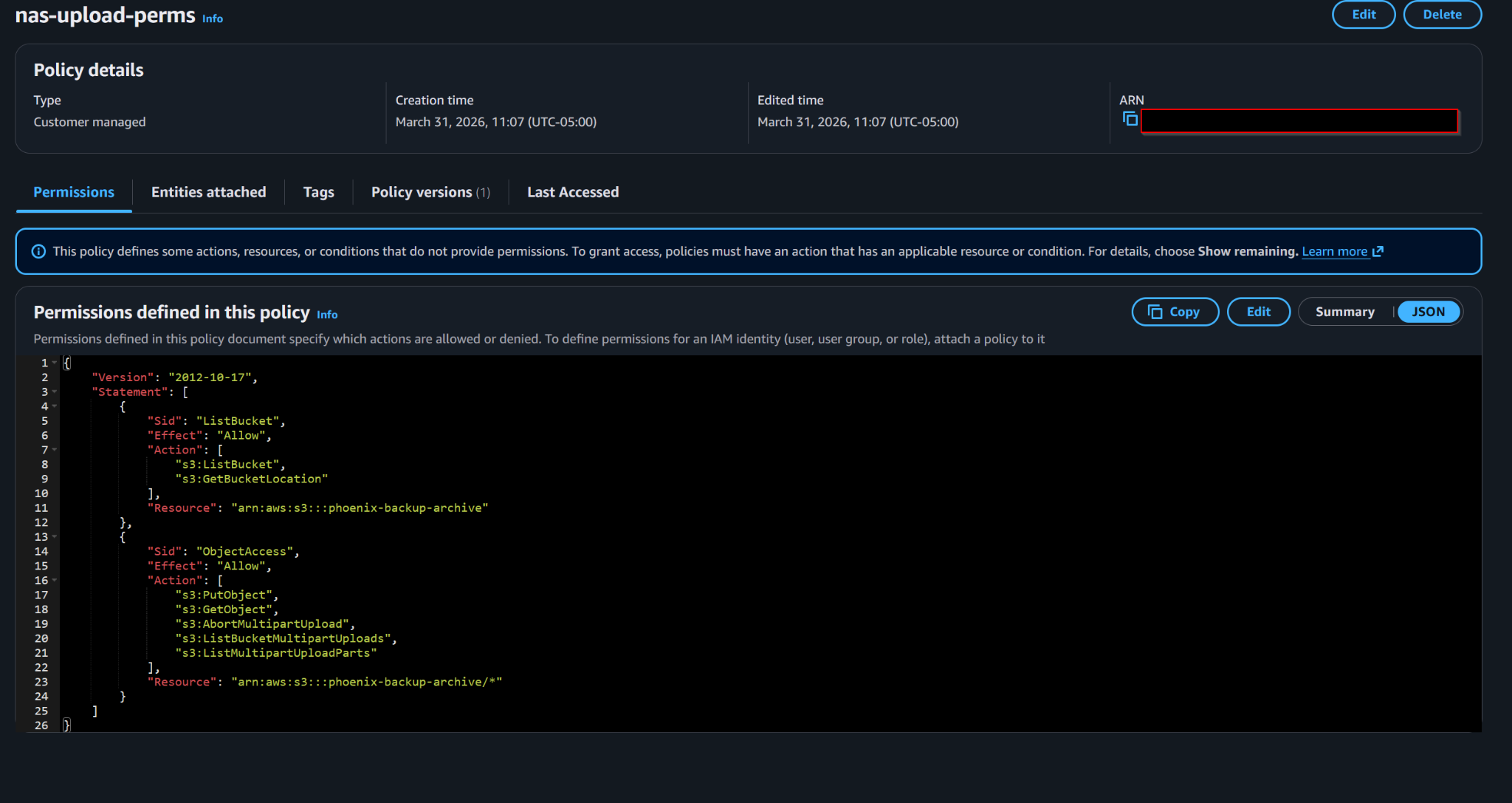The image size is (1512, 803).
Task: Collapse the Statement array at line 3
Action: tap(55, 392)
